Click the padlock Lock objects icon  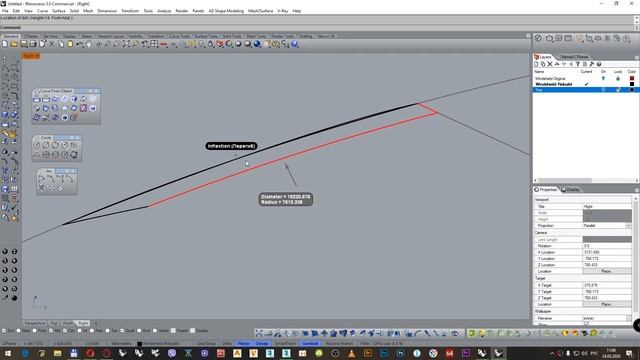(x=211, y=44)
